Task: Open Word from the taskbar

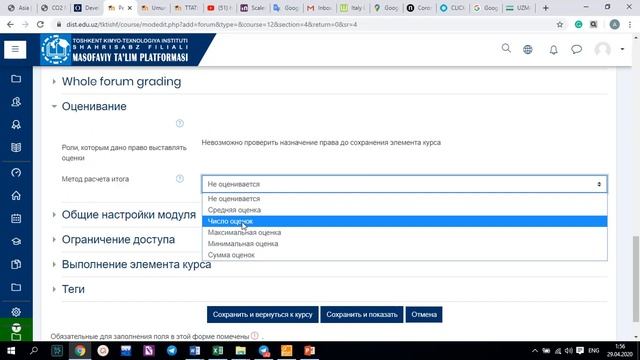Action: [195, 351]
